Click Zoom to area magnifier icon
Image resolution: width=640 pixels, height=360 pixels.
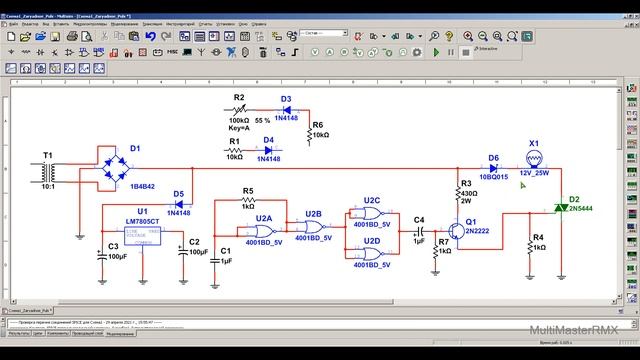[x=498, y=37]
